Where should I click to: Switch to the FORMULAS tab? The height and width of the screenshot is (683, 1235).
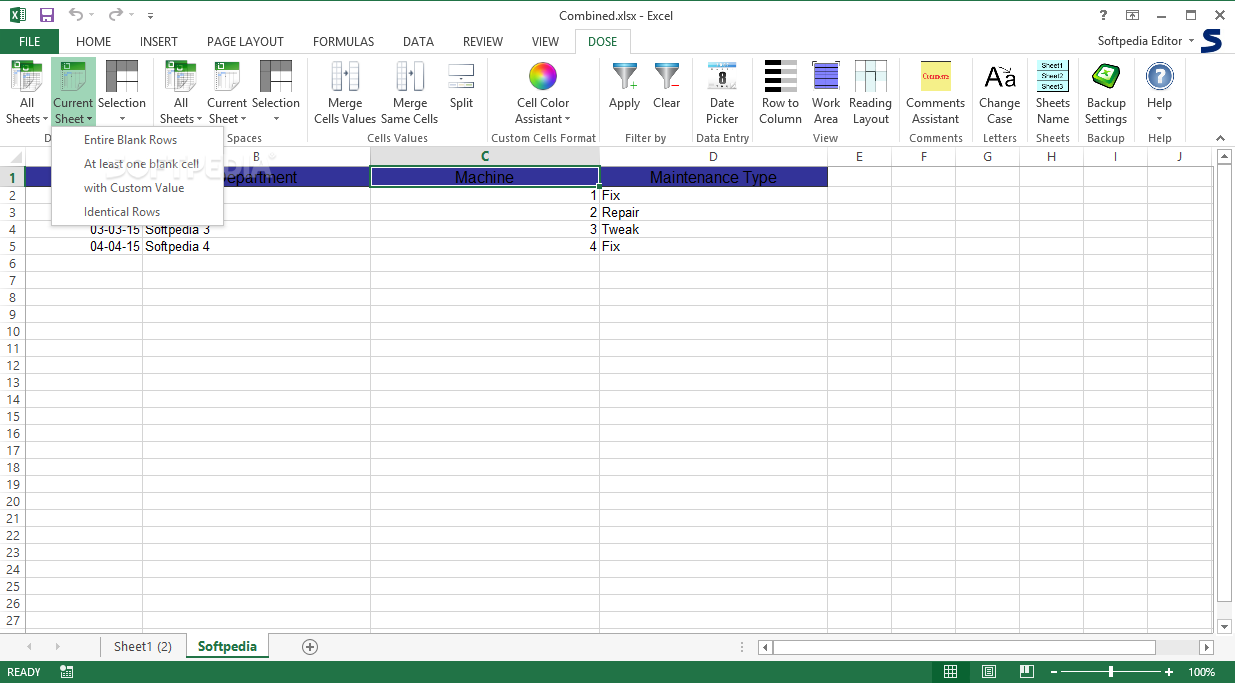(343, 42)
